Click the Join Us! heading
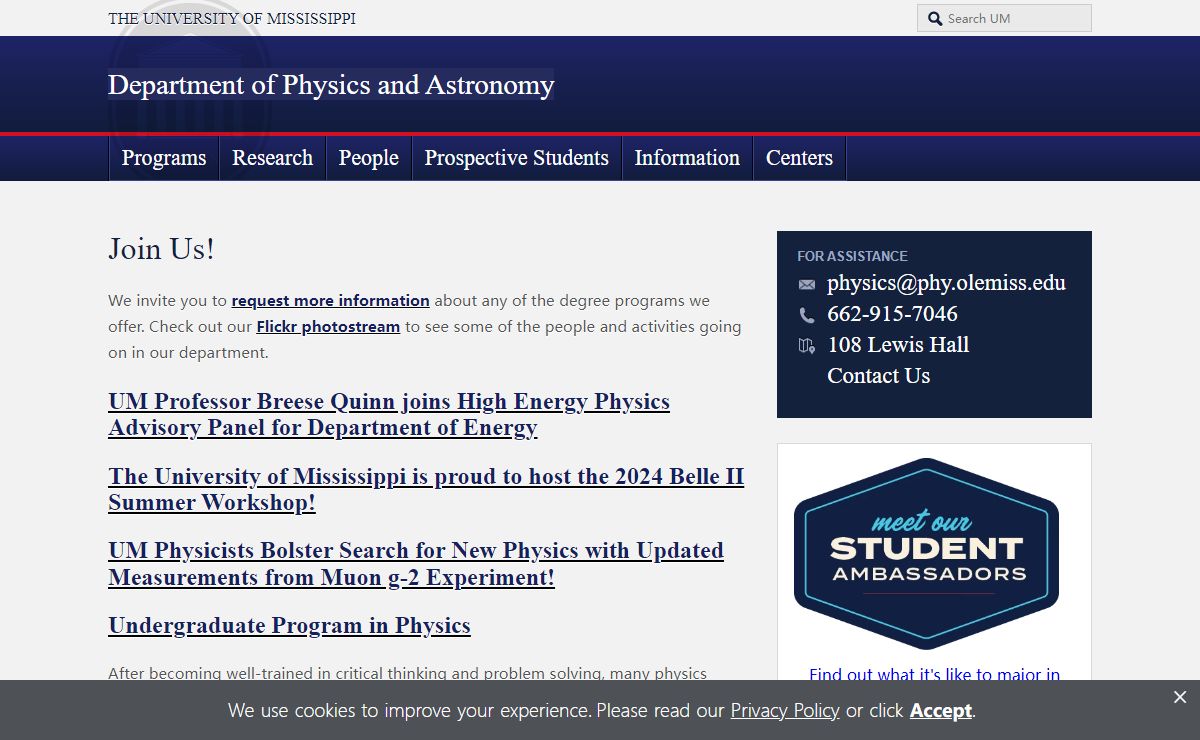This screenshot has height=740, width=1200. (161, 249)
